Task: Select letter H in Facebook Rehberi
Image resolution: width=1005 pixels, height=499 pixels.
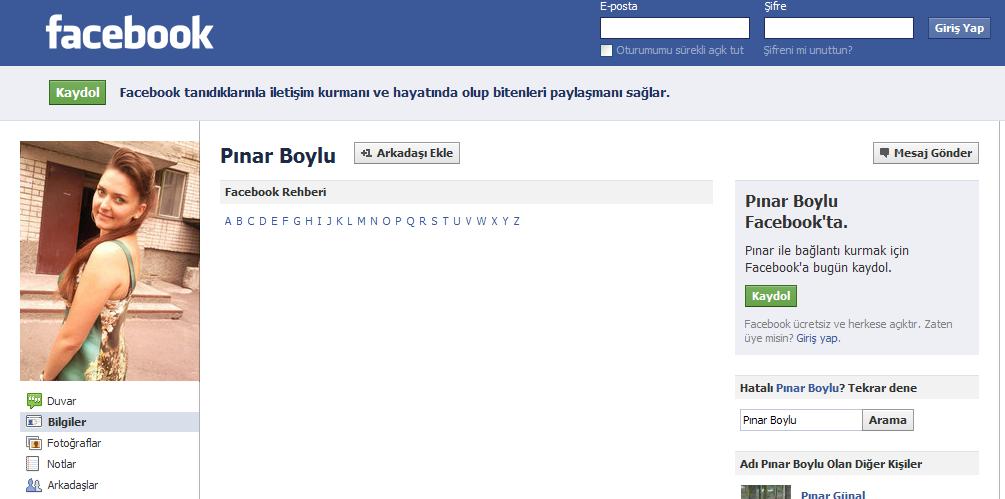Action: [309, 222]
